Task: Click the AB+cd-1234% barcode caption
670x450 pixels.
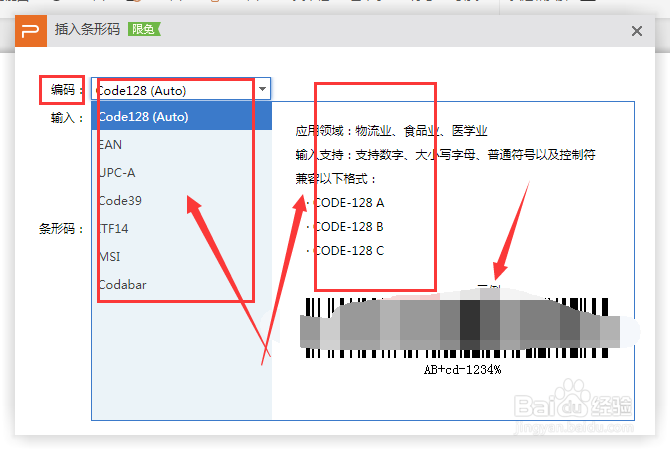Action: tap(462, 370)
